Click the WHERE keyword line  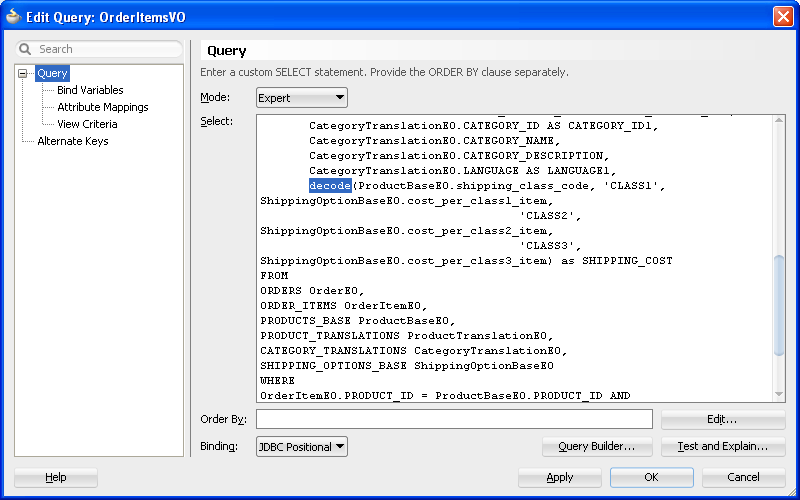click(278, 381)
